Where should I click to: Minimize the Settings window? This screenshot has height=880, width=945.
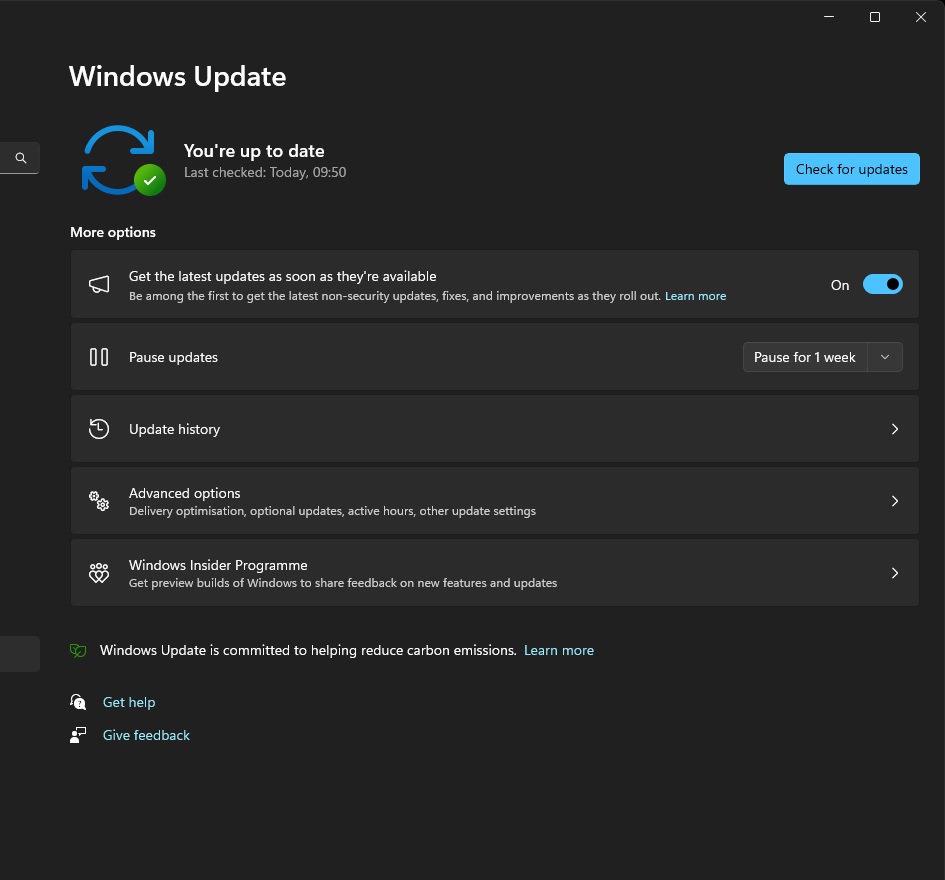[829, 17]
